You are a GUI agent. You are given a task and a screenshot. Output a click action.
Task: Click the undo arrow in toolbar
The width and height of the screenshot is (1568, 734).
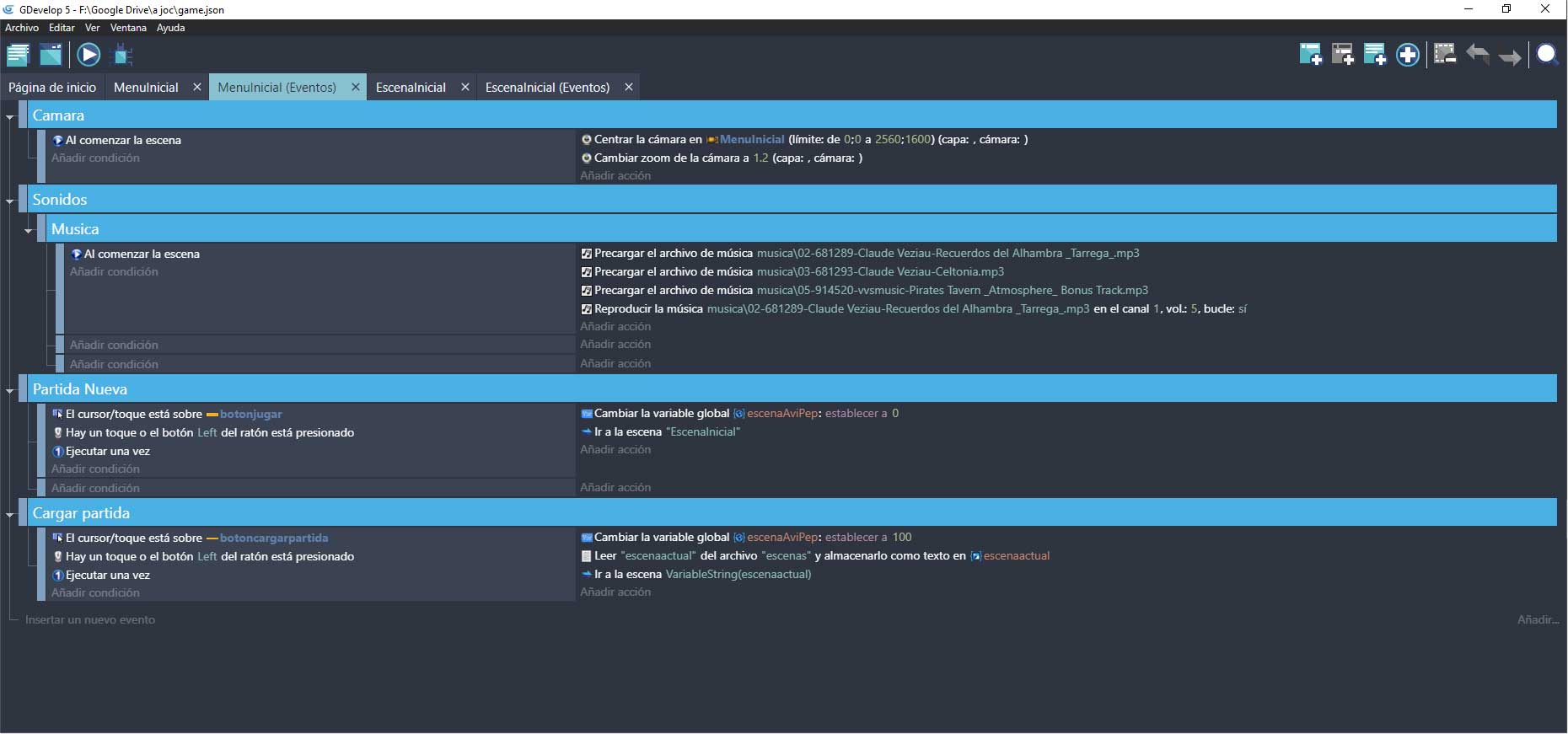point(1477,56)
